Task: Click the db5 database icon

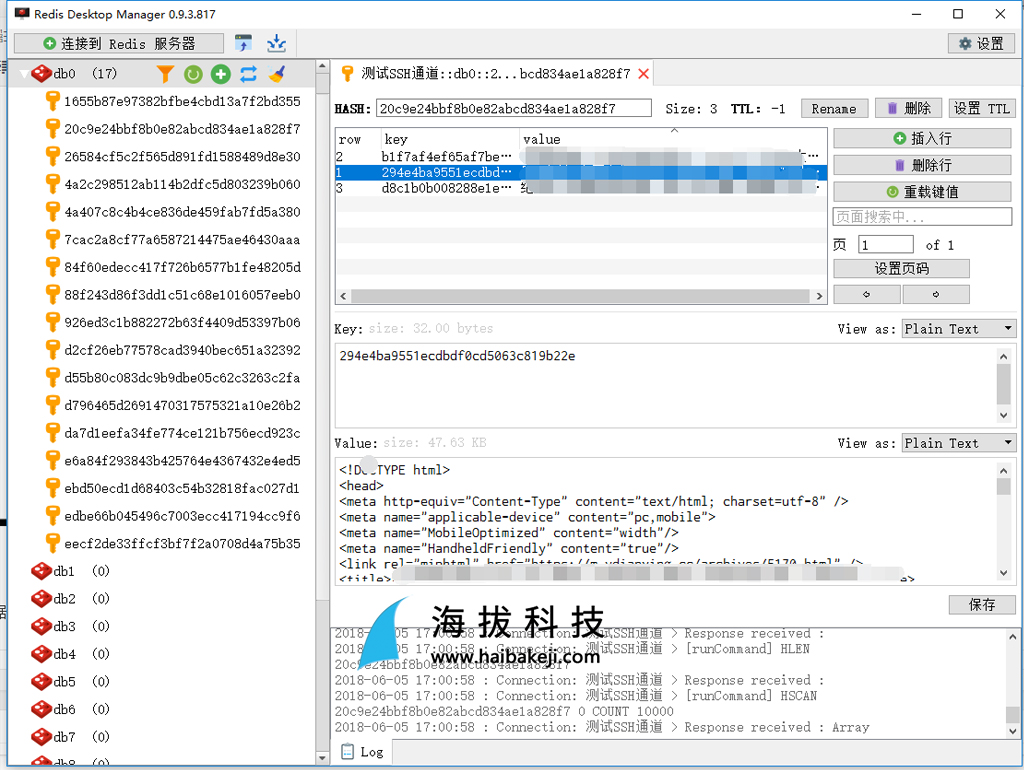Action: coord(41,681)
